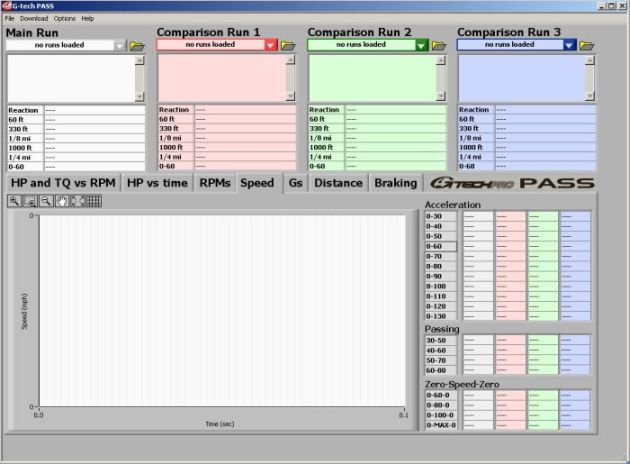Image resolution: width=630 pixels, height=464 pixels.
Task: Open folder icon for Comparison Run 3
Action: point(587,45)
